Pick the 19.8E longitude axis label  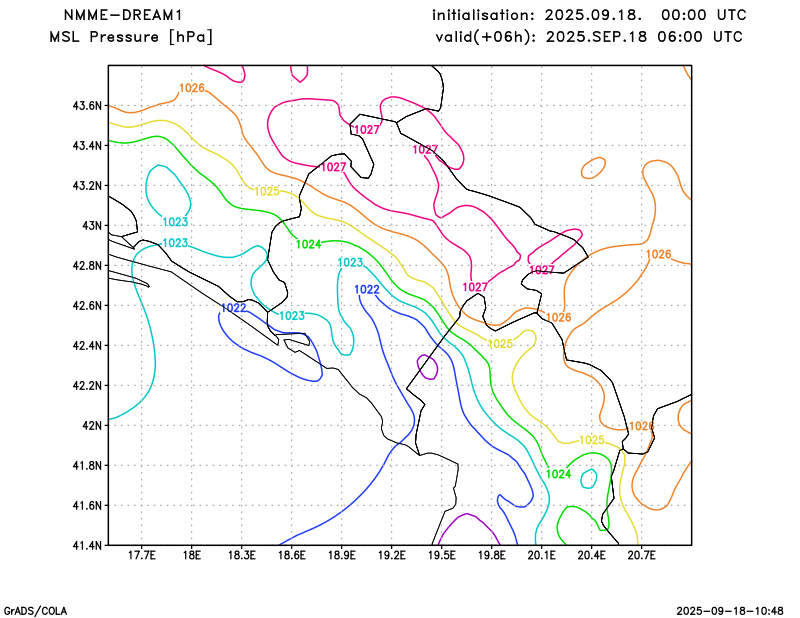coord(492,555)
